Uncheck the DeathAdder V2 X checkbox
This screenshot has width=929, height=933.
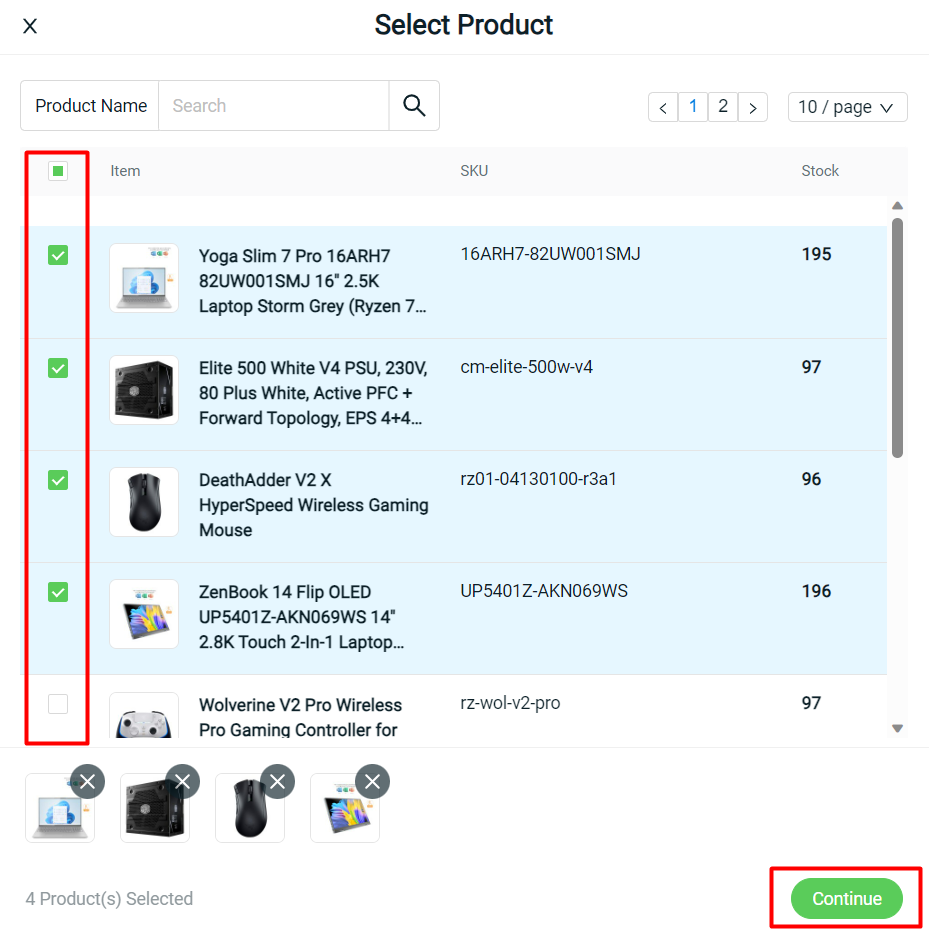(58, 480)
